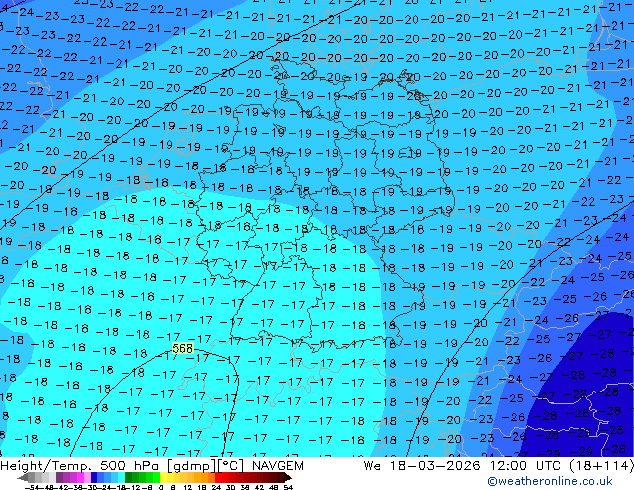Click the We 18-03-2026 date label
The width and height of the screenshot is (634, 490).
coord(422,466)
